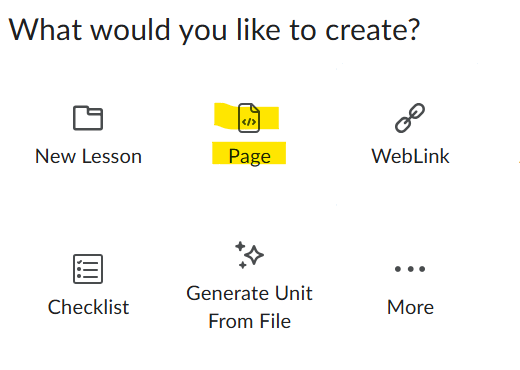Viewport: 520px width, 370px height.
Task: Click the checkmark bullets in Checklist icon
Action: point(79,269)
